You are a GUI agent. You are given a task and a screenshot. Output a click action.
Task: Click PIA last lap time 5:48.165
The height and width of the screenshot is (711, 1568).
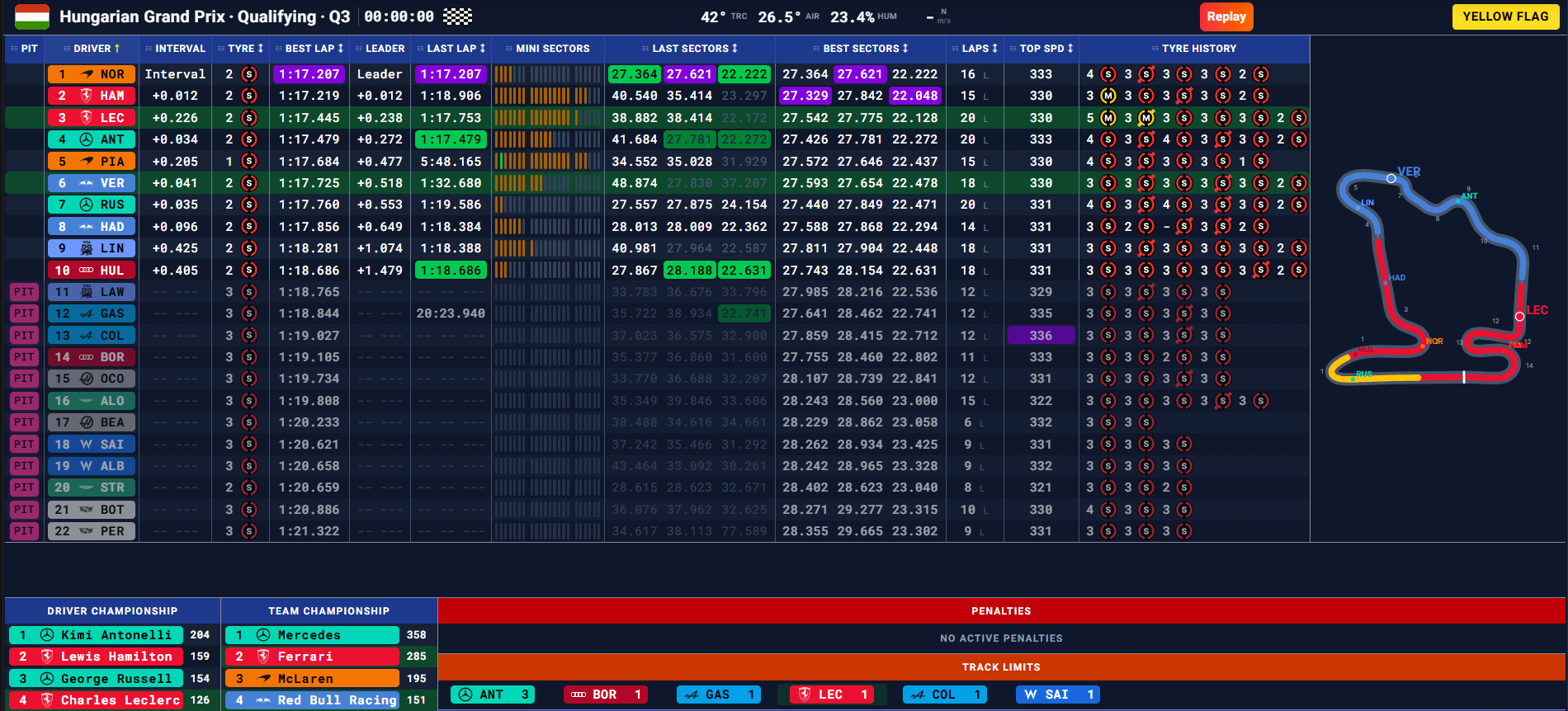tap(451, 162)
